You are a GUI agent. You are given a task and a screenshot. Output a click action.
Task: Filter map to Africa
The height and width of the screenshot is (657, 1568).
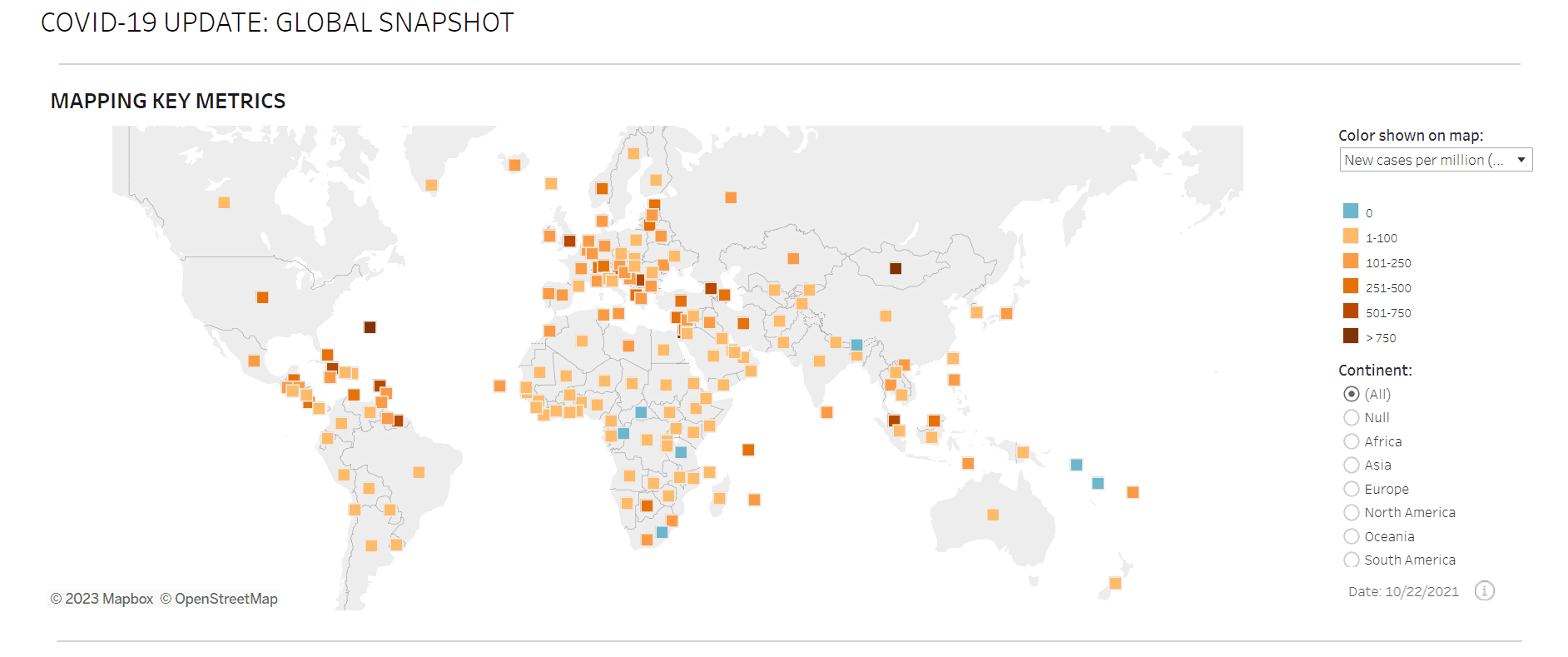(1352, 441)
